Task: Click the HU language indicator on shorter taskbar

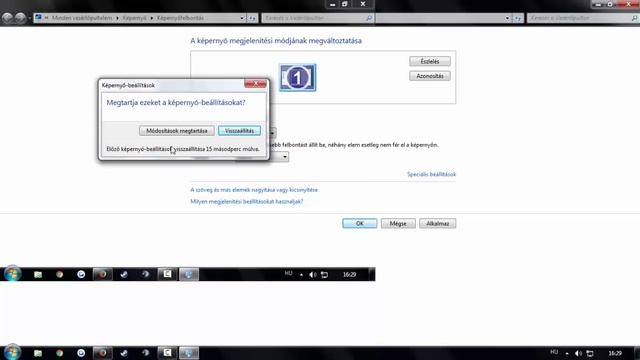Action: pyautogui.click(x=289, y=273)
